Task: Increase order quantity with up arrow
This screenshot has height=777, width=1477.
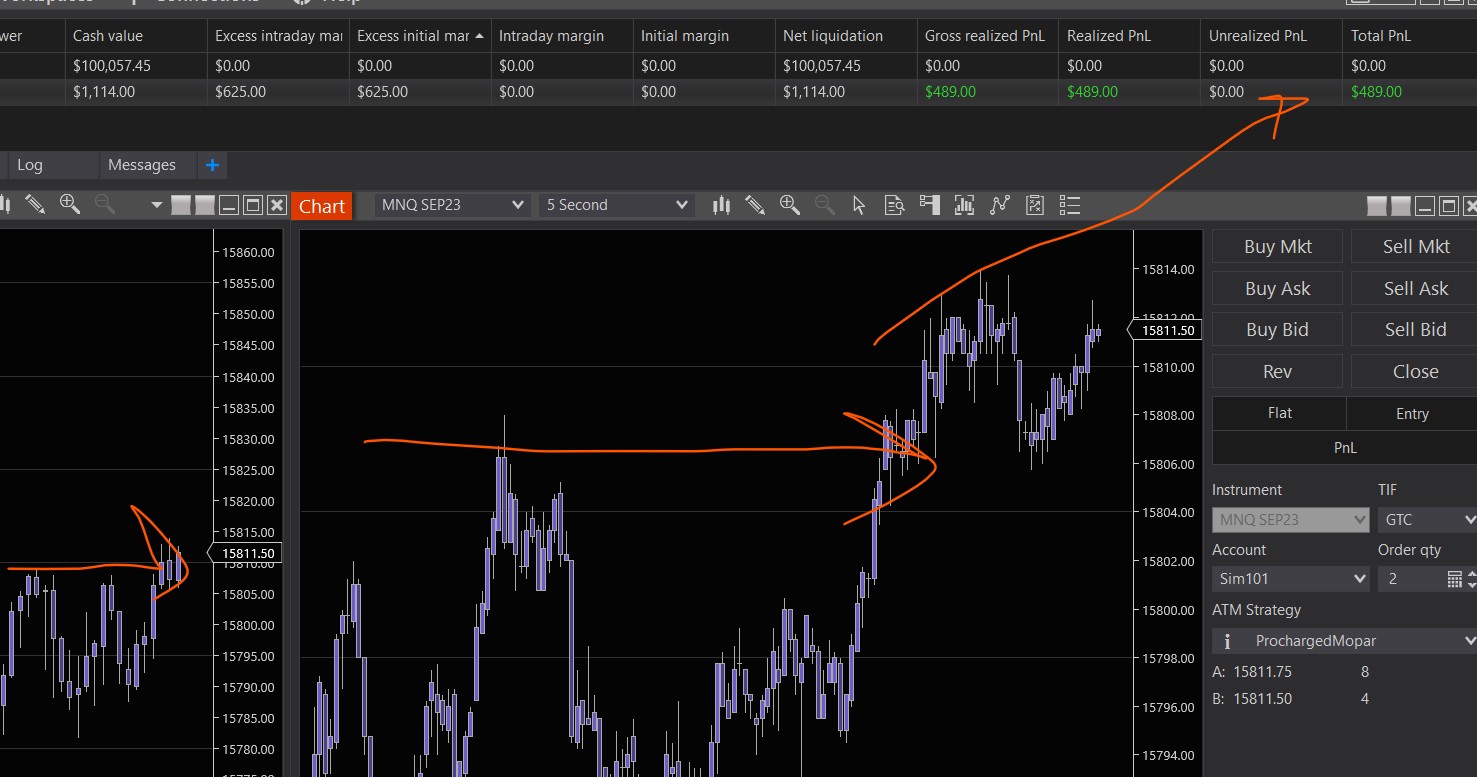Action: point(1470,574)
